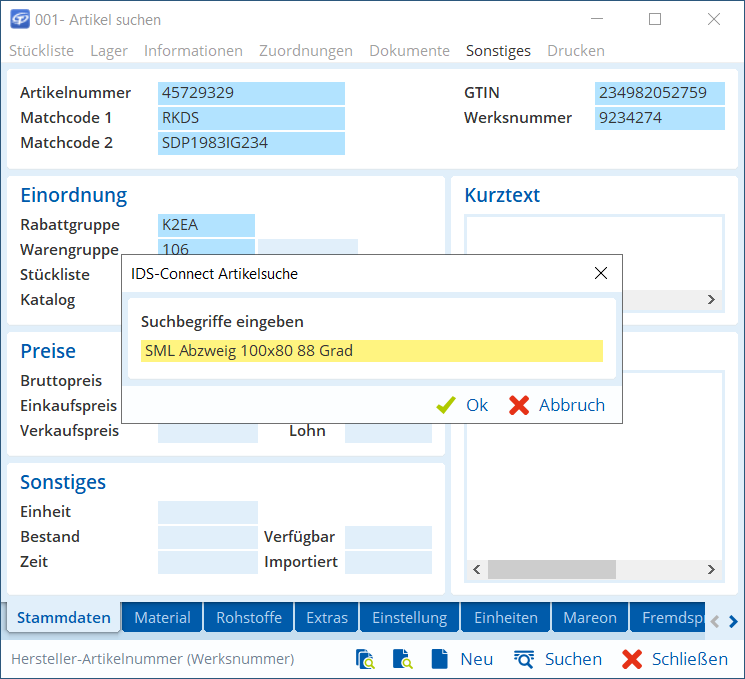Switch to the Material tab
745x679 pixels.
(162, 617)
